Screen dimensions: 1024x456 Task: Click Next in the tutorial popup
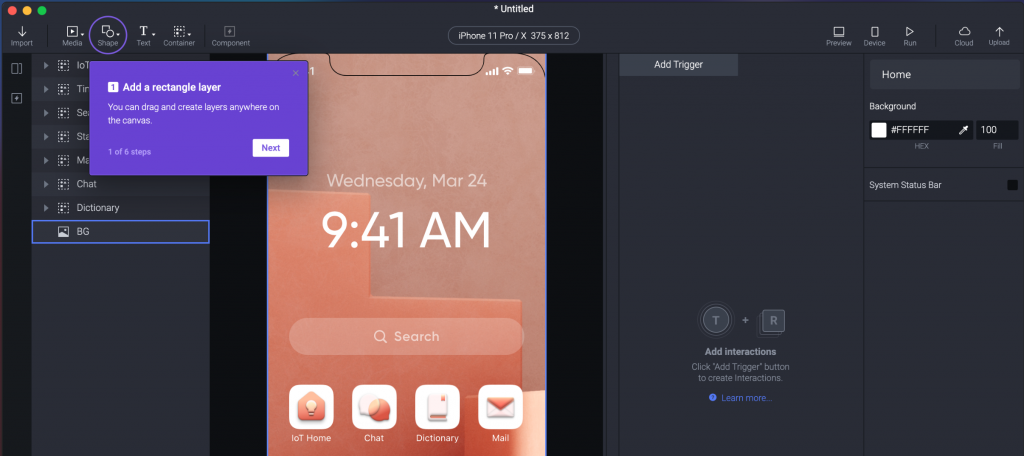(271, 148)
